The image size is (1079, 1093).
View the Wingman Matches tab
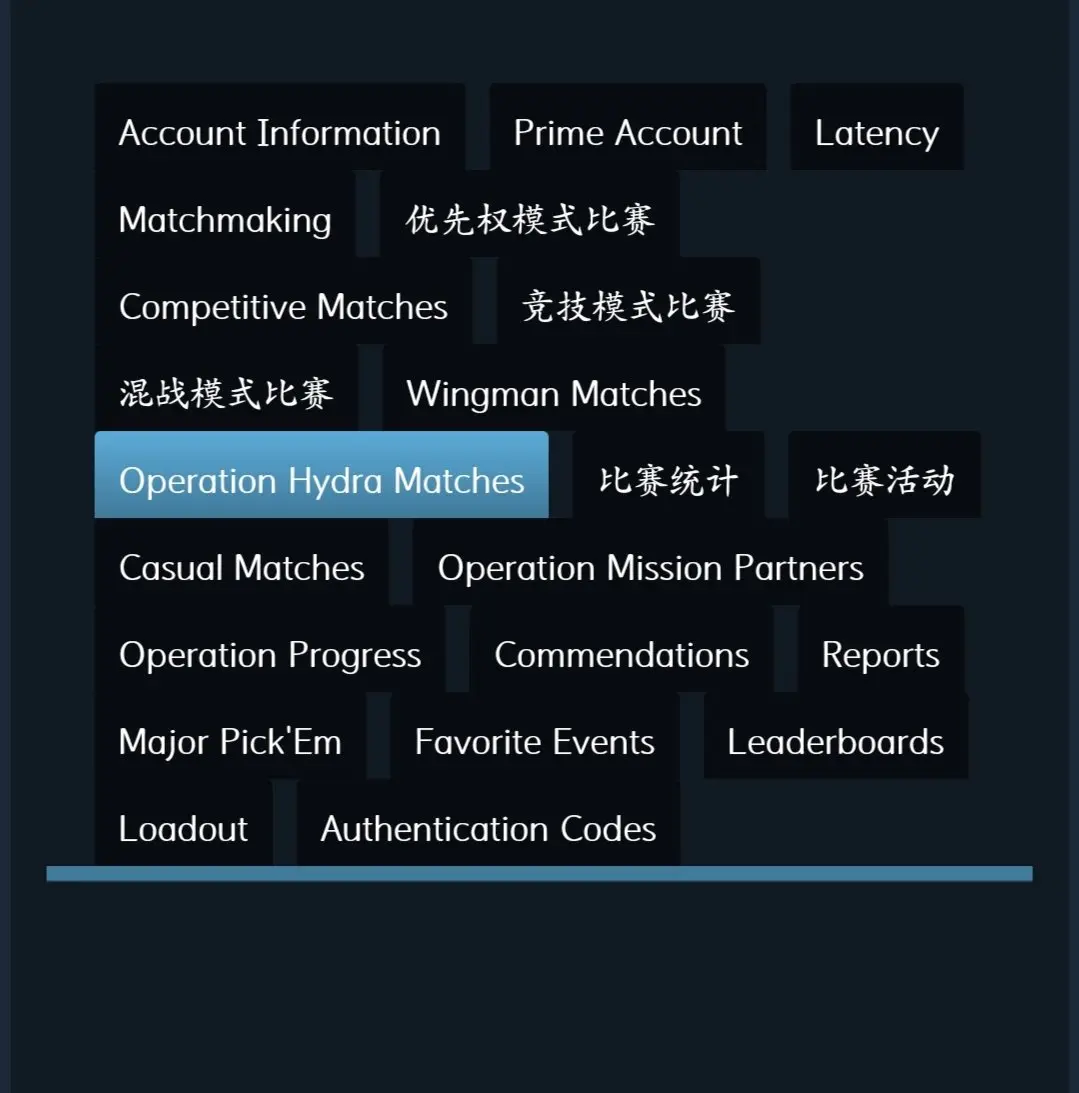point(553,388)
